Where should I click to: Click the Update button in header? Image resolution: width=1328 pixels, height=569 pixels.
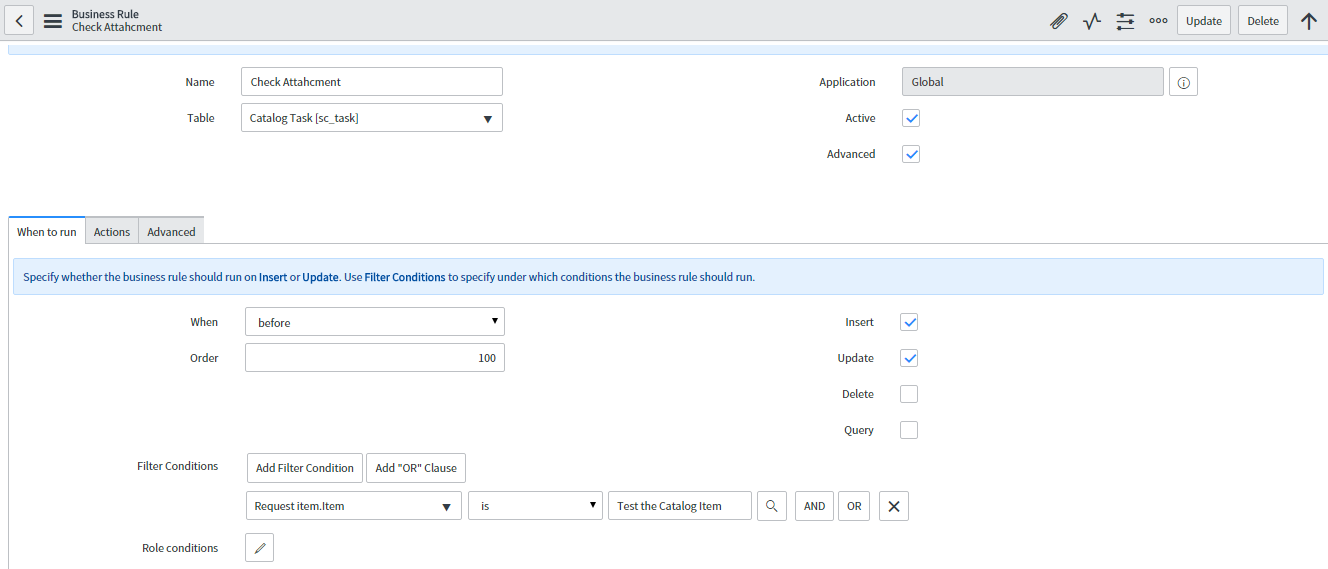tap(1204, 20)
